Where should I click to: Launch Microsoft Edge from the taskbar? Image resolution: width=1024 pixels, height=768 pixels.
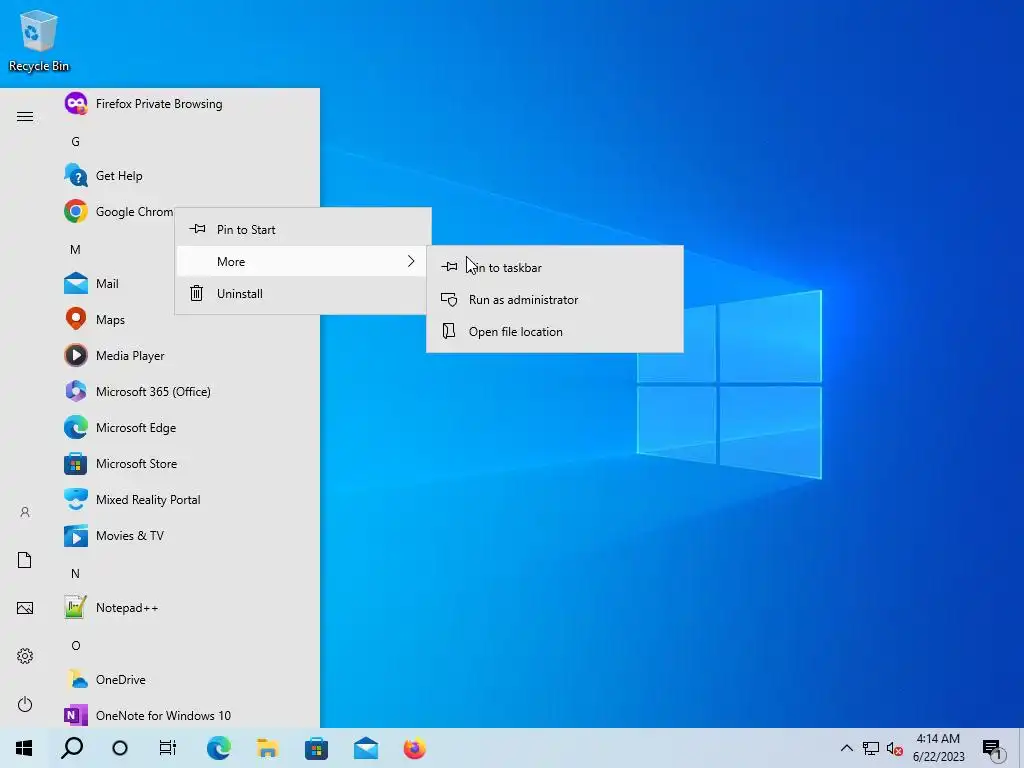[x=219, y=748]
